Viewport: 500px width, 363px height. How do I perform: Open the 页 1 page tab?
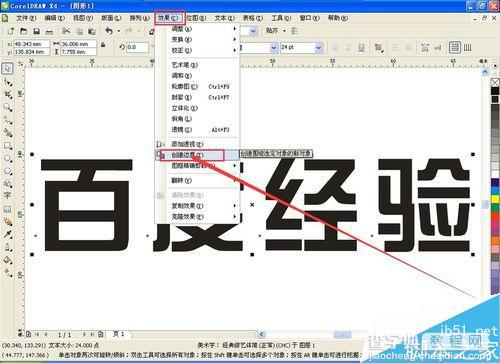tap(118, 334)
